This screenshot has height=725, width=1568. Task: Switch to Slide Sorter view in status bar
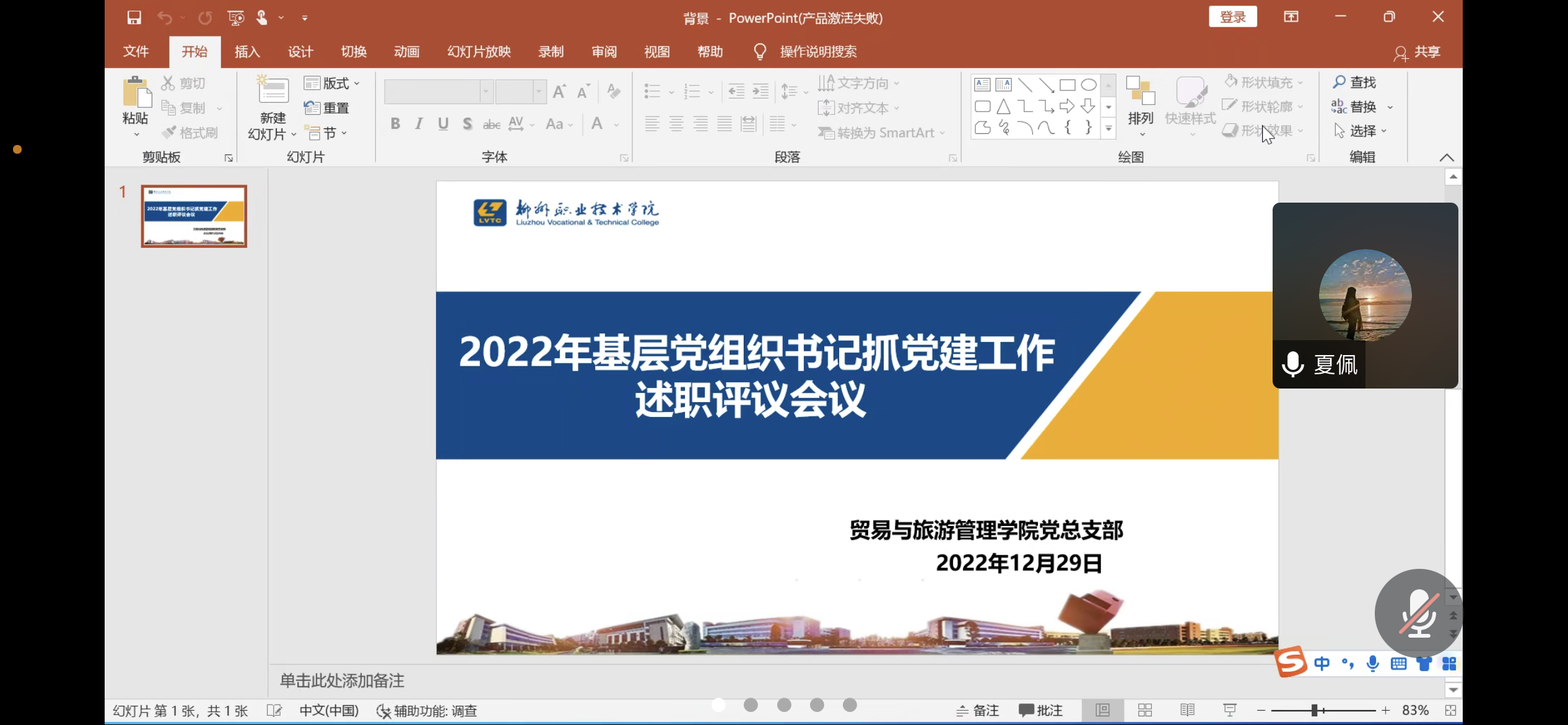click(1145, 710)
